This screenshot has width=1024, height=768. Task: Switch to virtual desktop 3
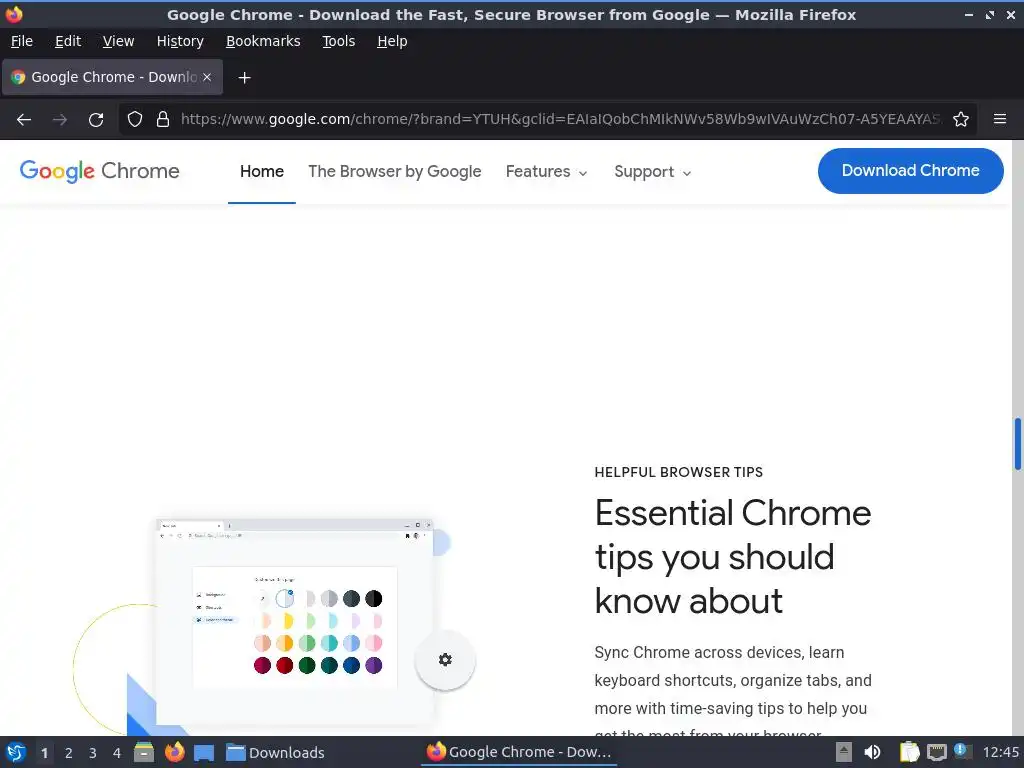tap(93, 753)
